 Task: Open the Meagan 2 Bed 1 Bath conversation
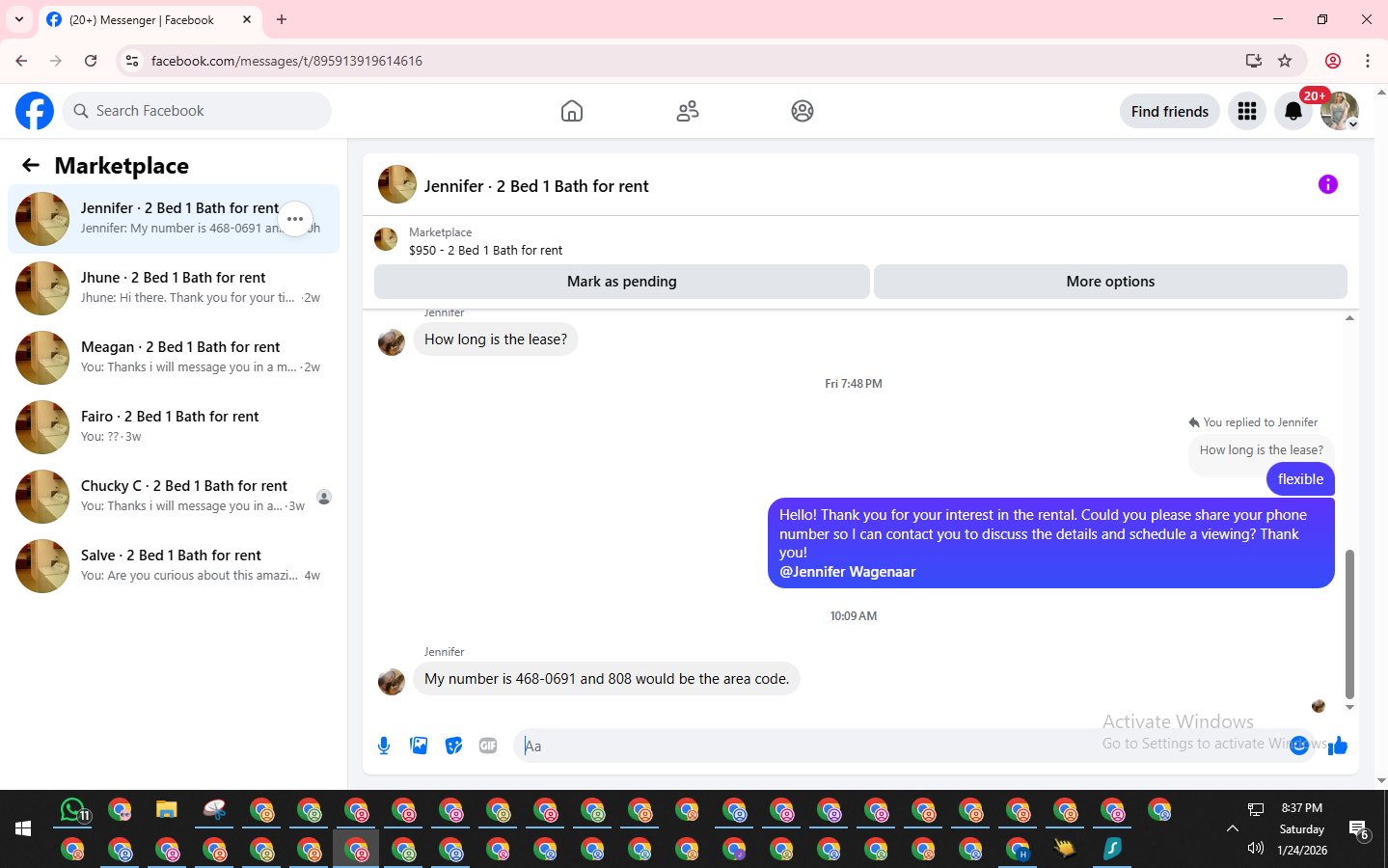pyautogui.click(x=174, y=358)
